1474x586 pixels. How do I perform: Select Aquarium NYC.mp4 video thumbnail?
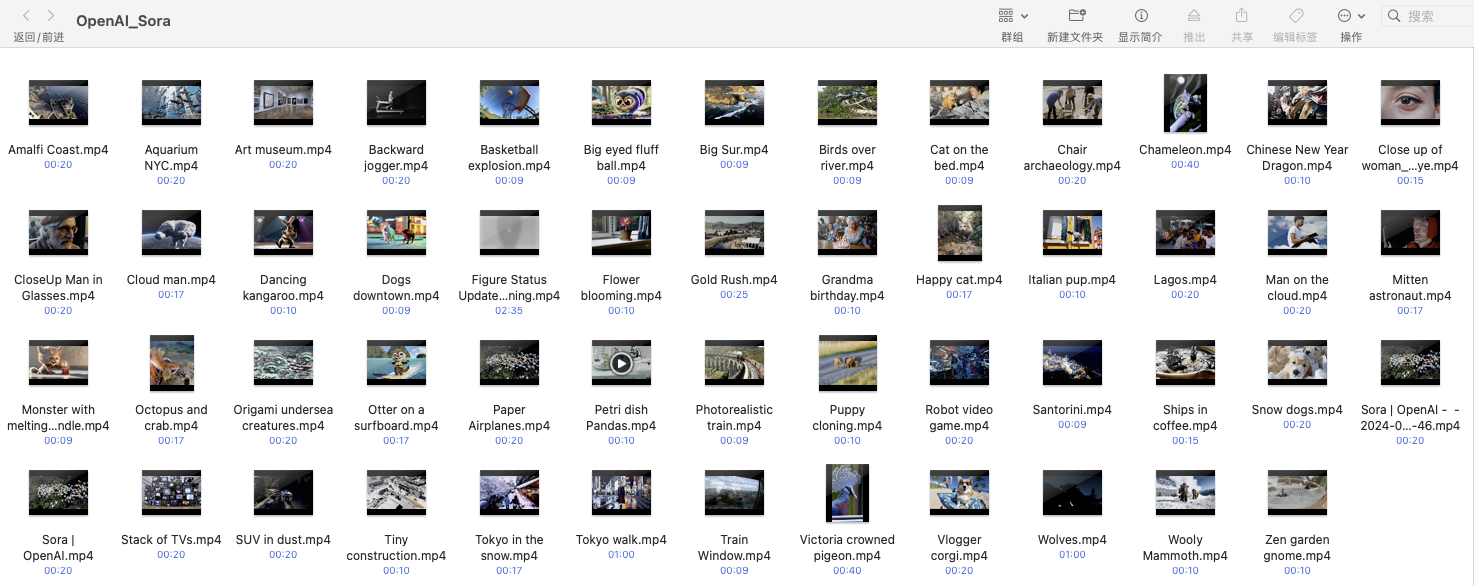[171, 103]
